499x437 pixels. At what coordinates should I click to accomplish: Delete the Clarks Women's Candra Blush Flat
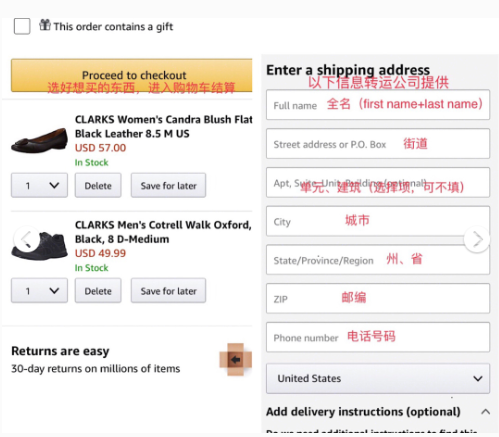coord(98,185)
